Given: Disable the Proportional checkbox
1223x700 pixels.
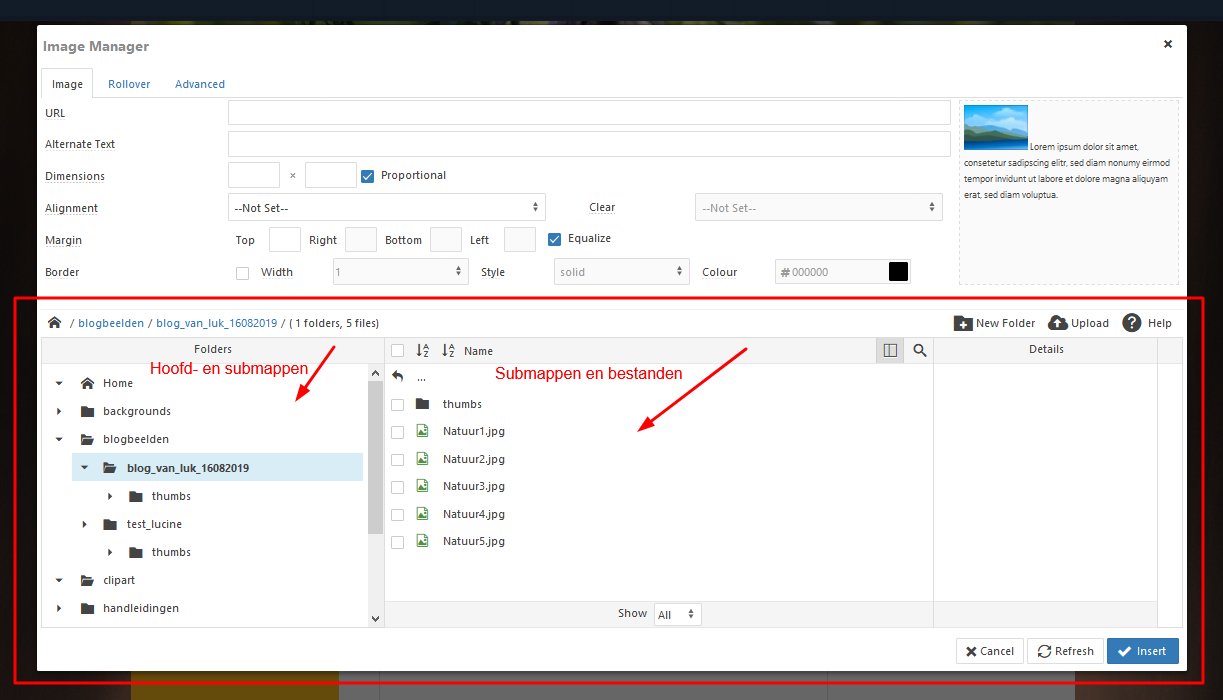Looking at the screenshot, I should click(x=368, y=176).
